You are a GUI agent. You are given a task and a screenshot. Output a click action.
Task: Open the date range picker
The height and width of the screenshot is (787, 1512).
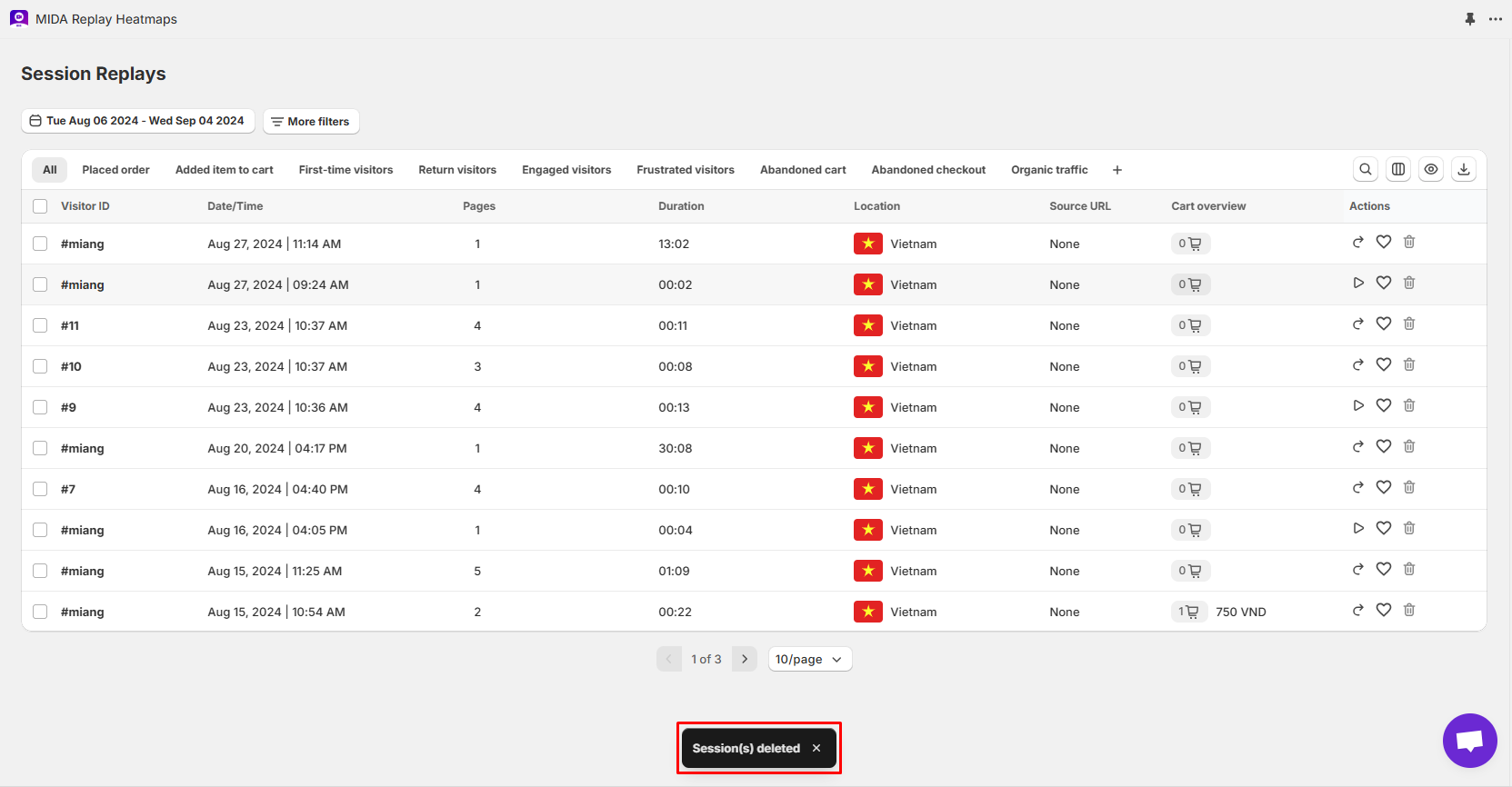coord(137,121)
